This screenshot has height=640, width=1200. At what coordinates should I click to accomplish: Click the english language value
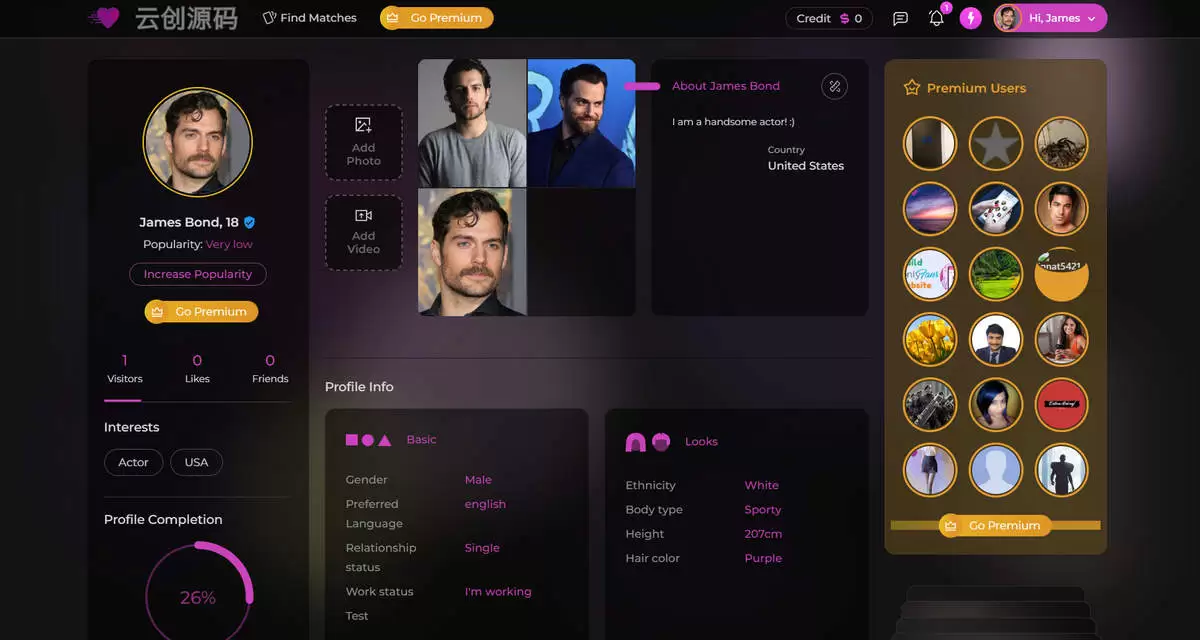tap(485, 504)
